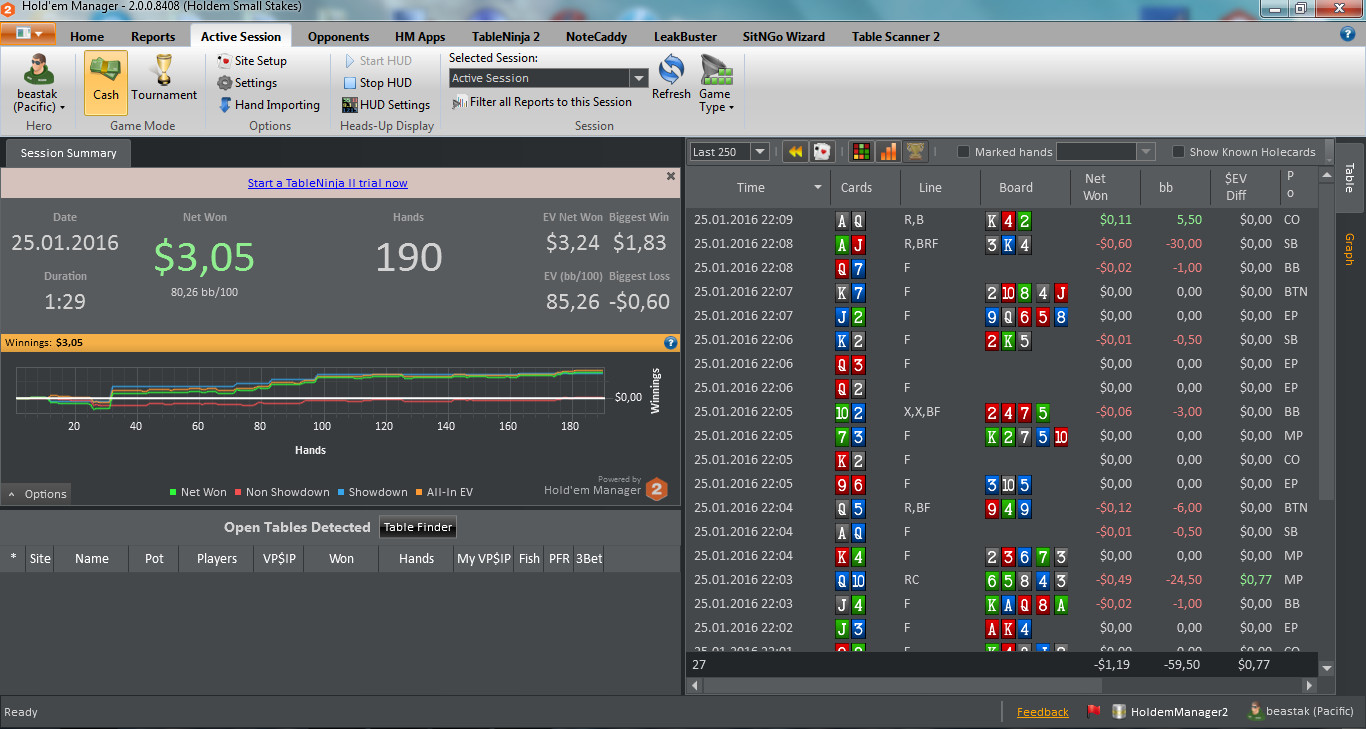The width and height of the screenshot is (1366, 729).
Task: Click beastak (Pacific) in status bar
Action: (x=1300, y=712)
